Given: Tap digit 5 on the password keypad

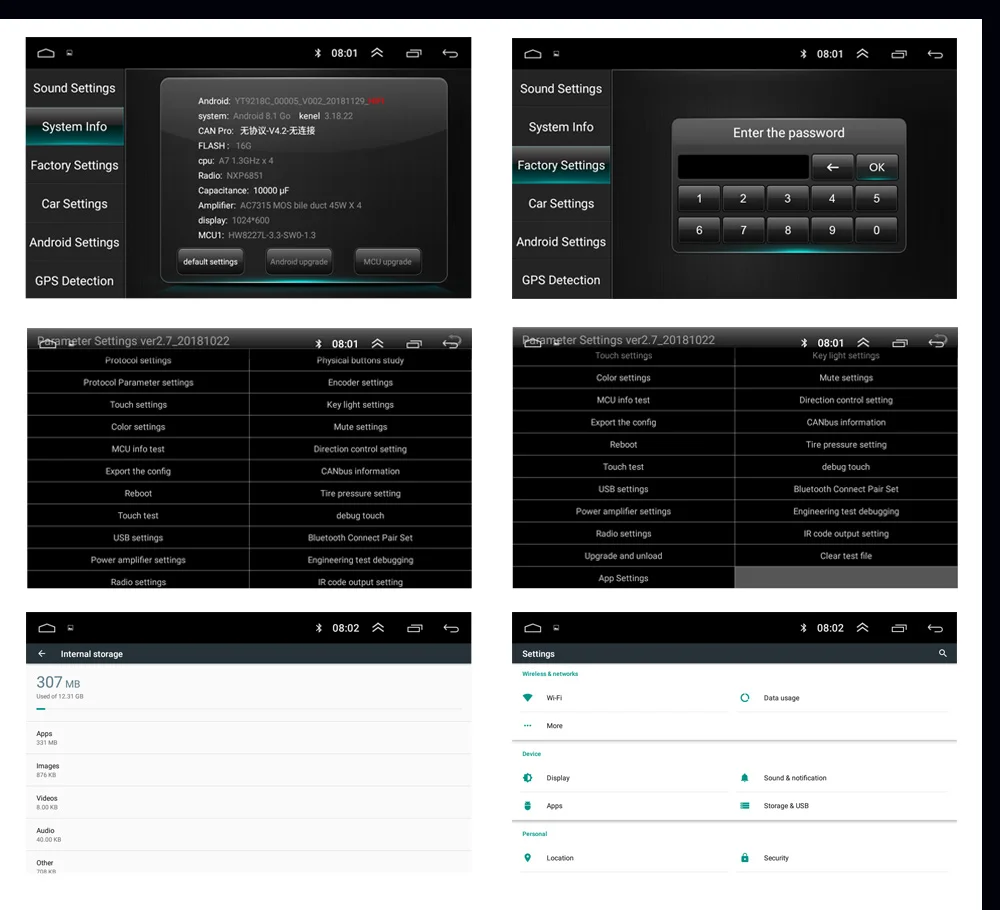Looking at the screenshot, I should 876,198.
